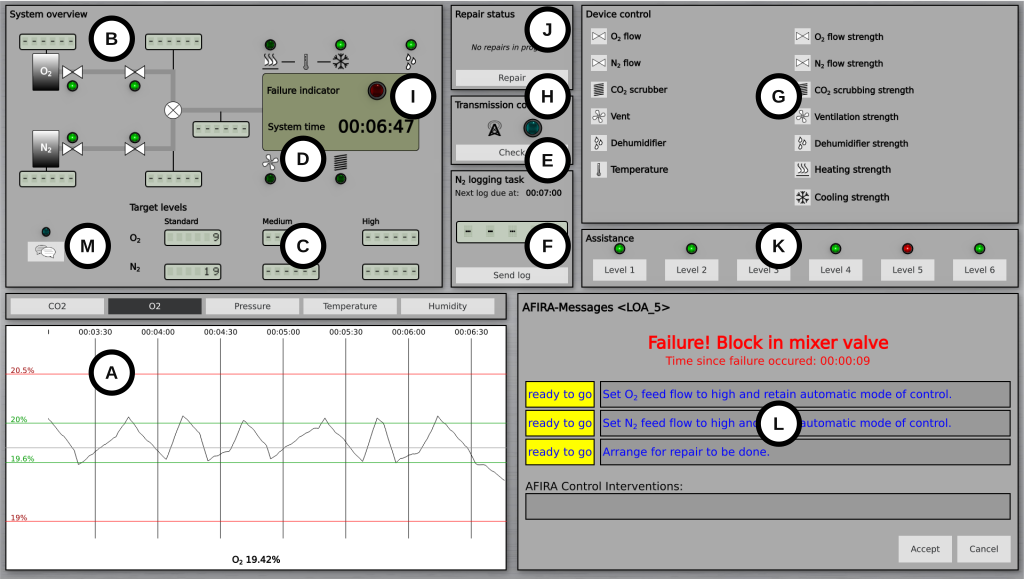Screen dimensions: 1024x579
Task: Select the CO₂ scrubber device icon
Action: [599, 89]
